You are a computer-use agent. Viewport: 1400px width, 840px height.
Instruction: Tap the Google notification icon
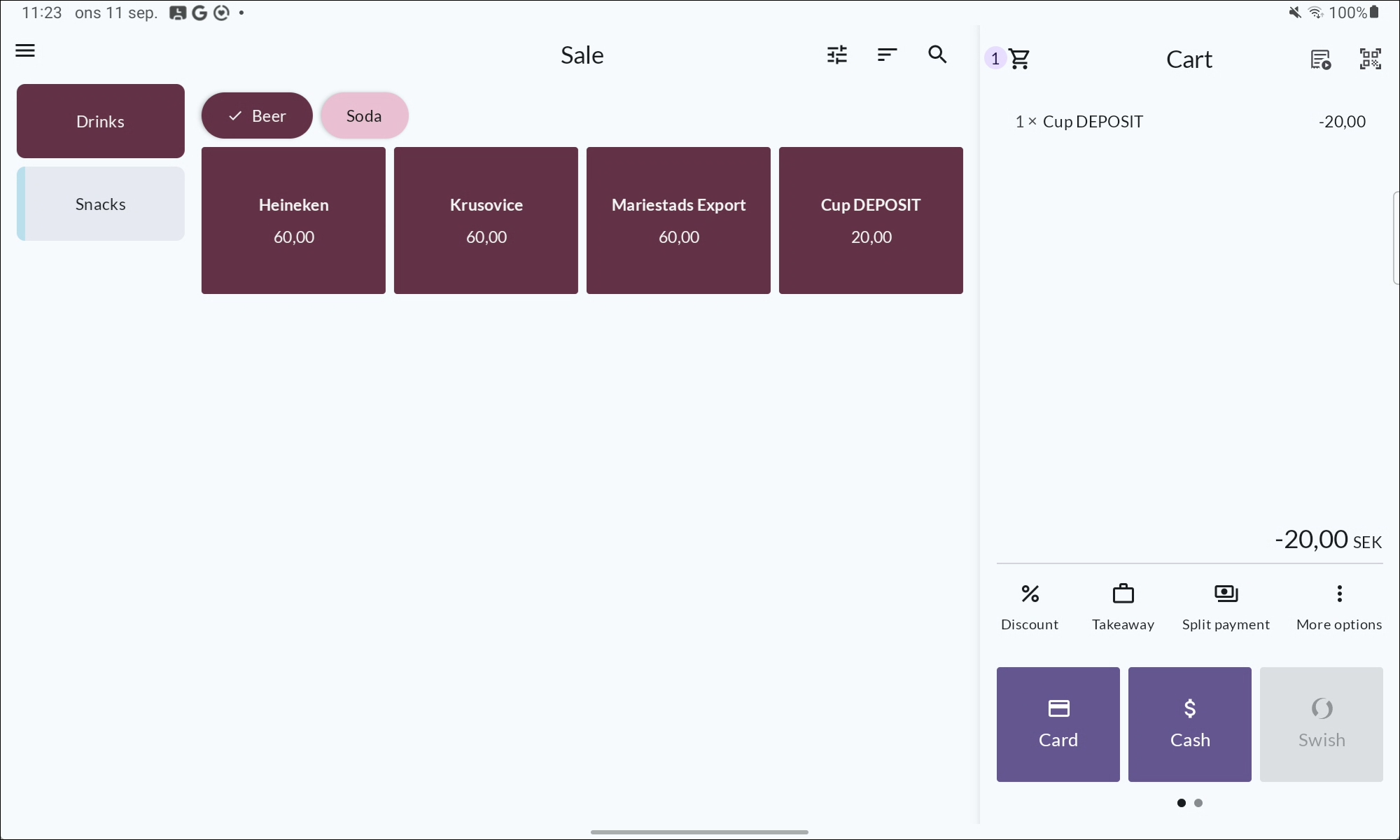199,13
